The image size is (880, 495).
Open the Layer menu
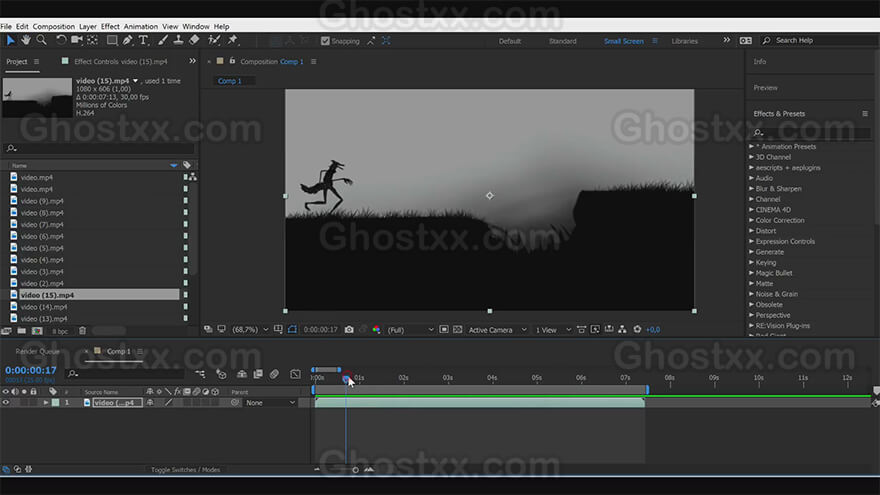click(x=88, y=26)
